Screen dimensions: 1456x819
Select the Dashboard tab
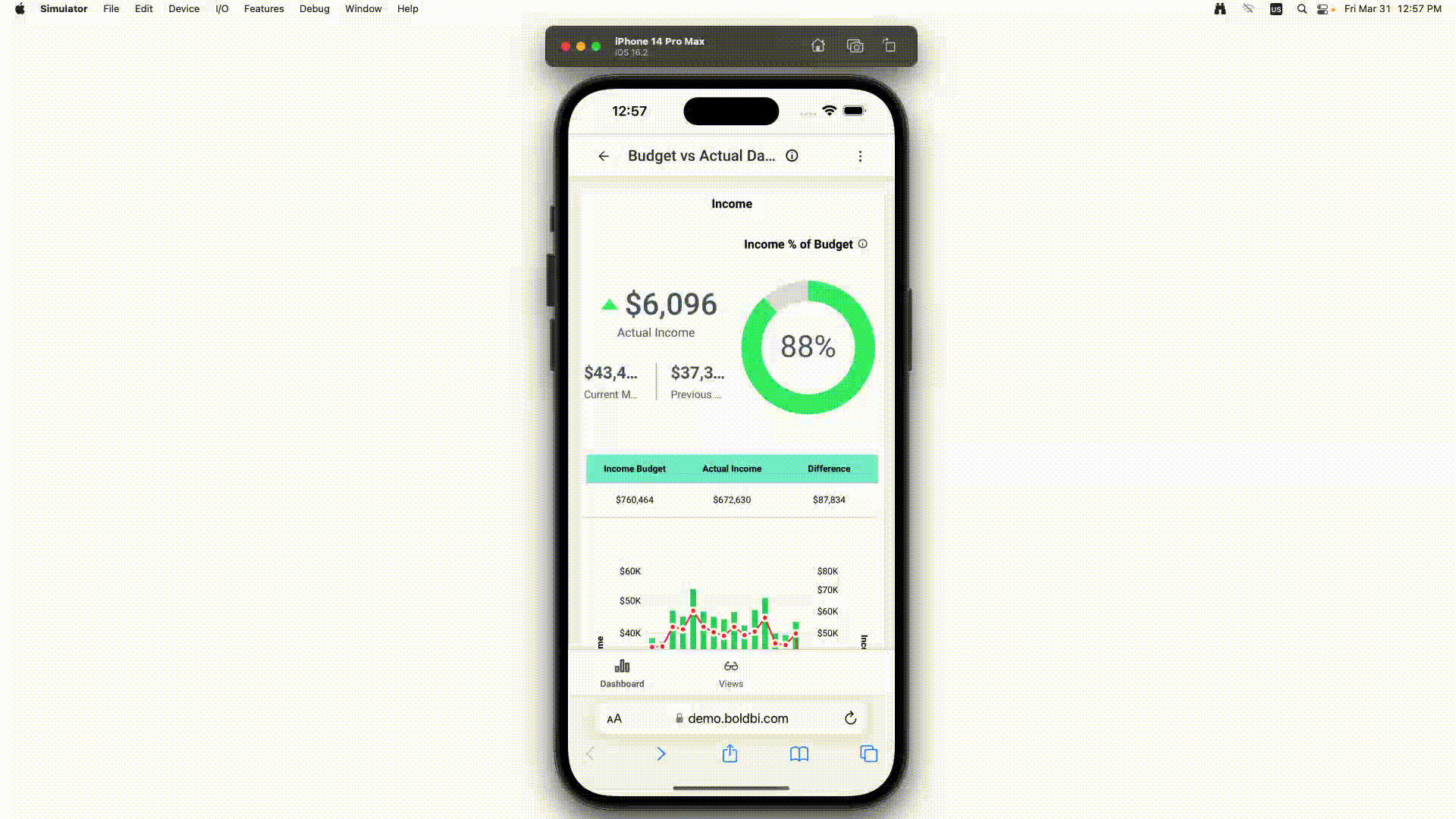[622, 672]
